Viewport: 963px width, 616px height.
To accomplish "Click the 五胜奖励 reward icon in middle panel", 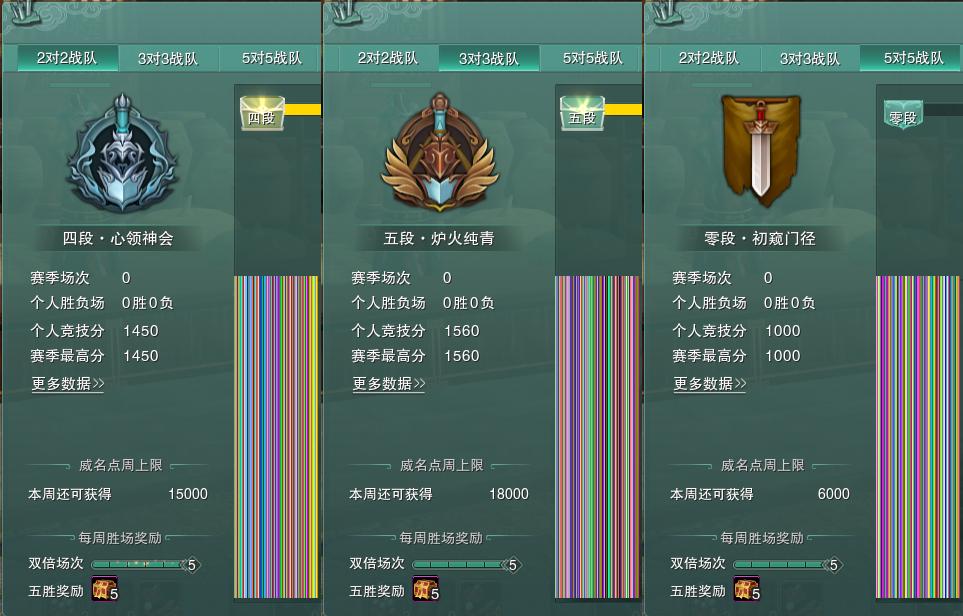I will click(426, 589).
